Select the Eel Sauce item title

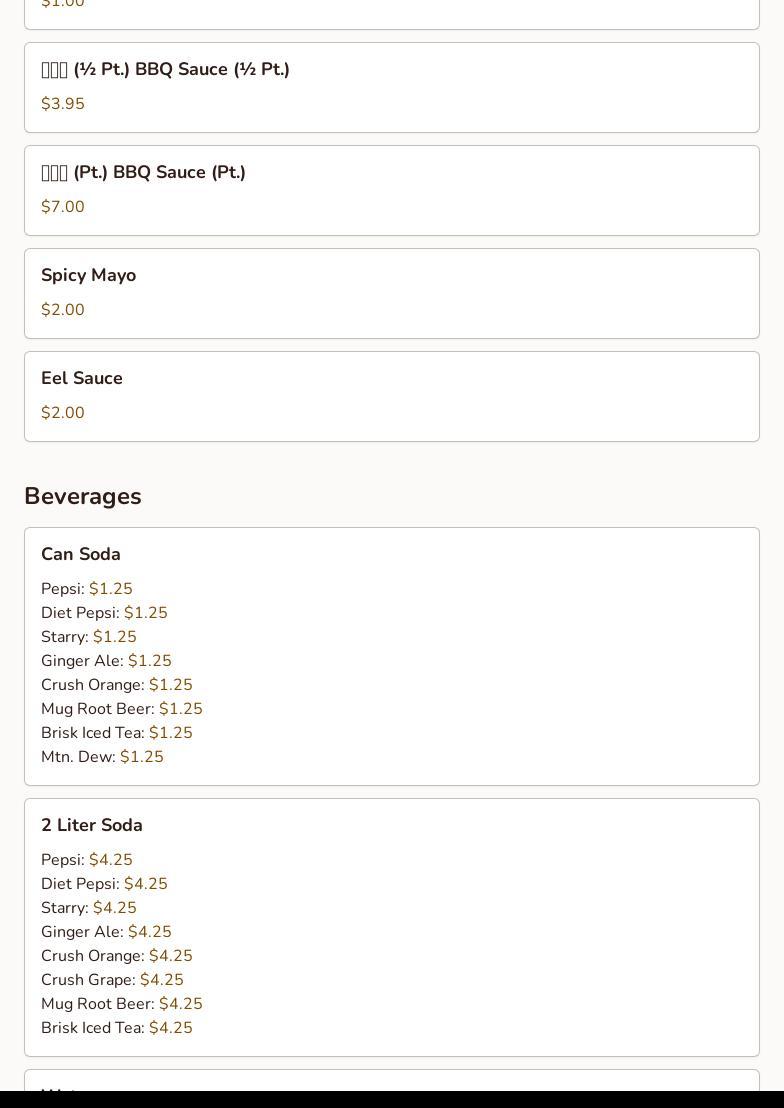(x=82, y=378)
